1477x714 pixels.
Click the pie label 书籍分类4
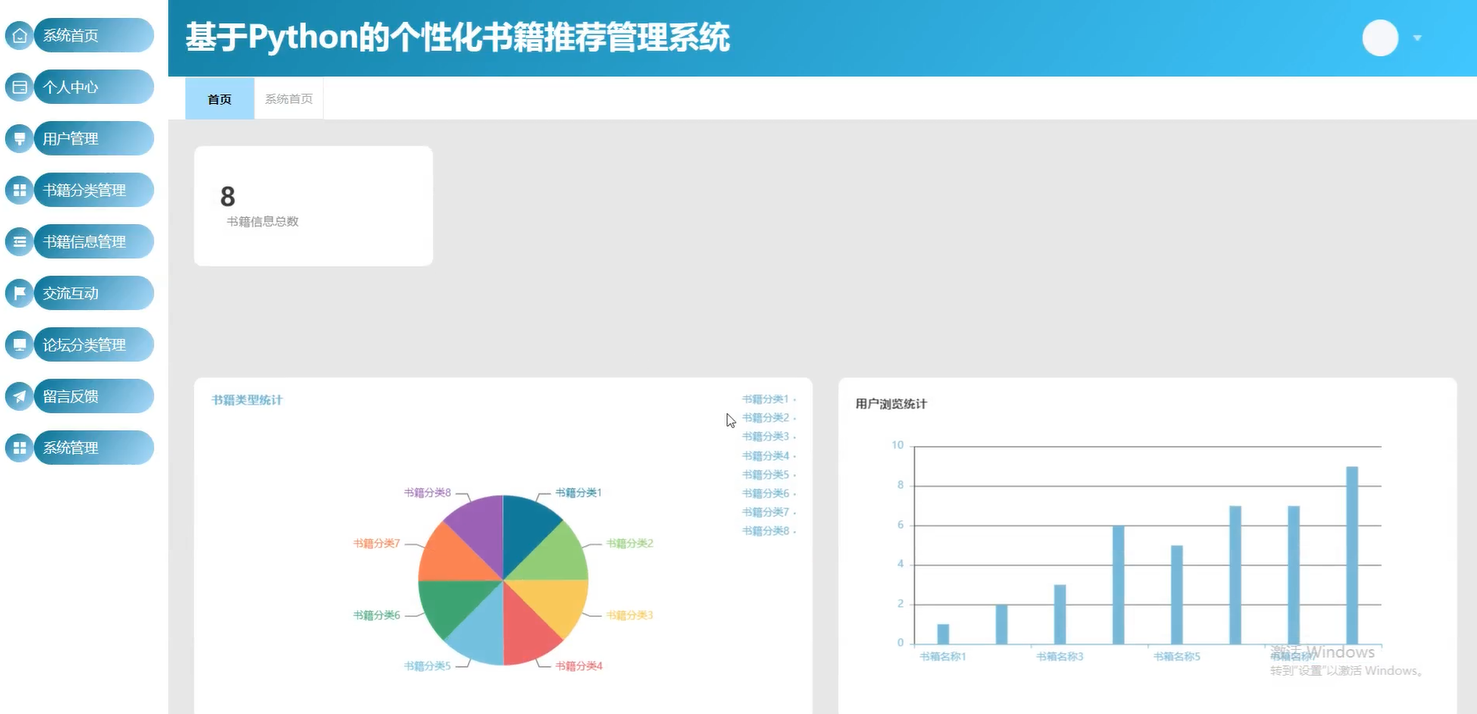pyautogui.click(x=579, y=666)
